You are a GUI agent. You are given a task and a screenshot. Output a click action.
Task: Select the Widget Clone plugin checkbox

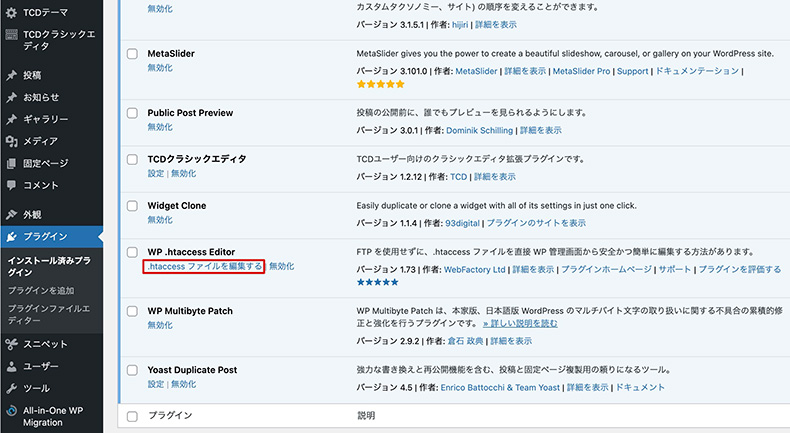[132, 206]
